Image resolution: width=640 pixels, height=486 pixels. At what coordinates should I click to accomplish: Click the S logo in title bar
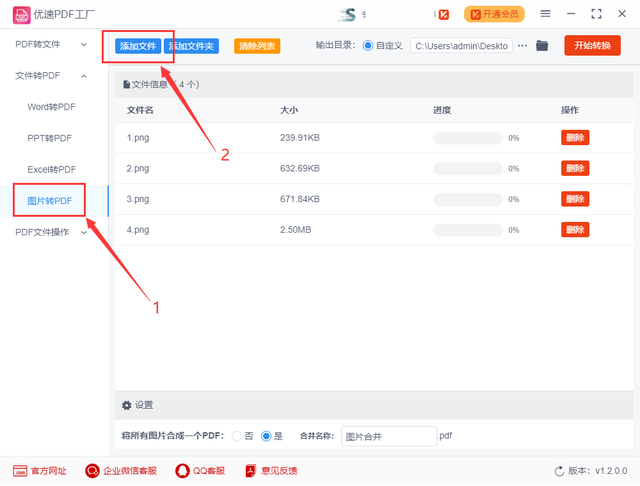pos(347,15)
